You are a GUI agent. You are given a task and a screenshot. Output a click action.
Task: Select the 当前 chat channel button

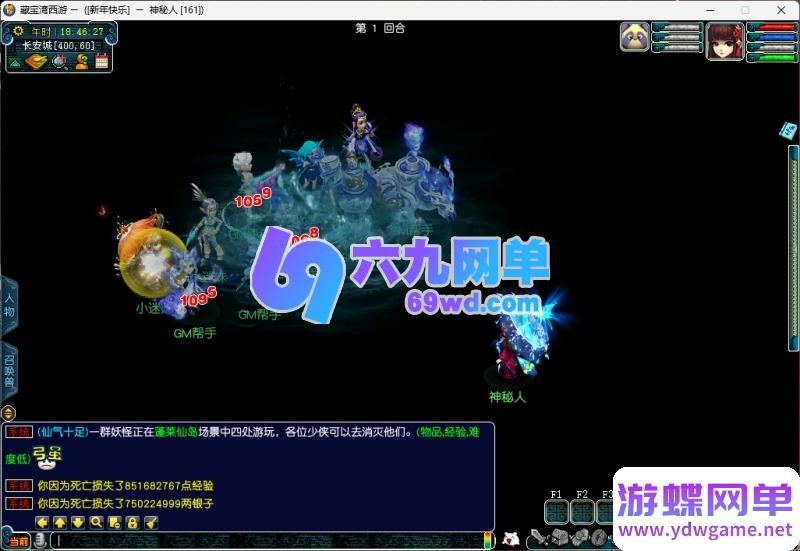pos(18,541)
